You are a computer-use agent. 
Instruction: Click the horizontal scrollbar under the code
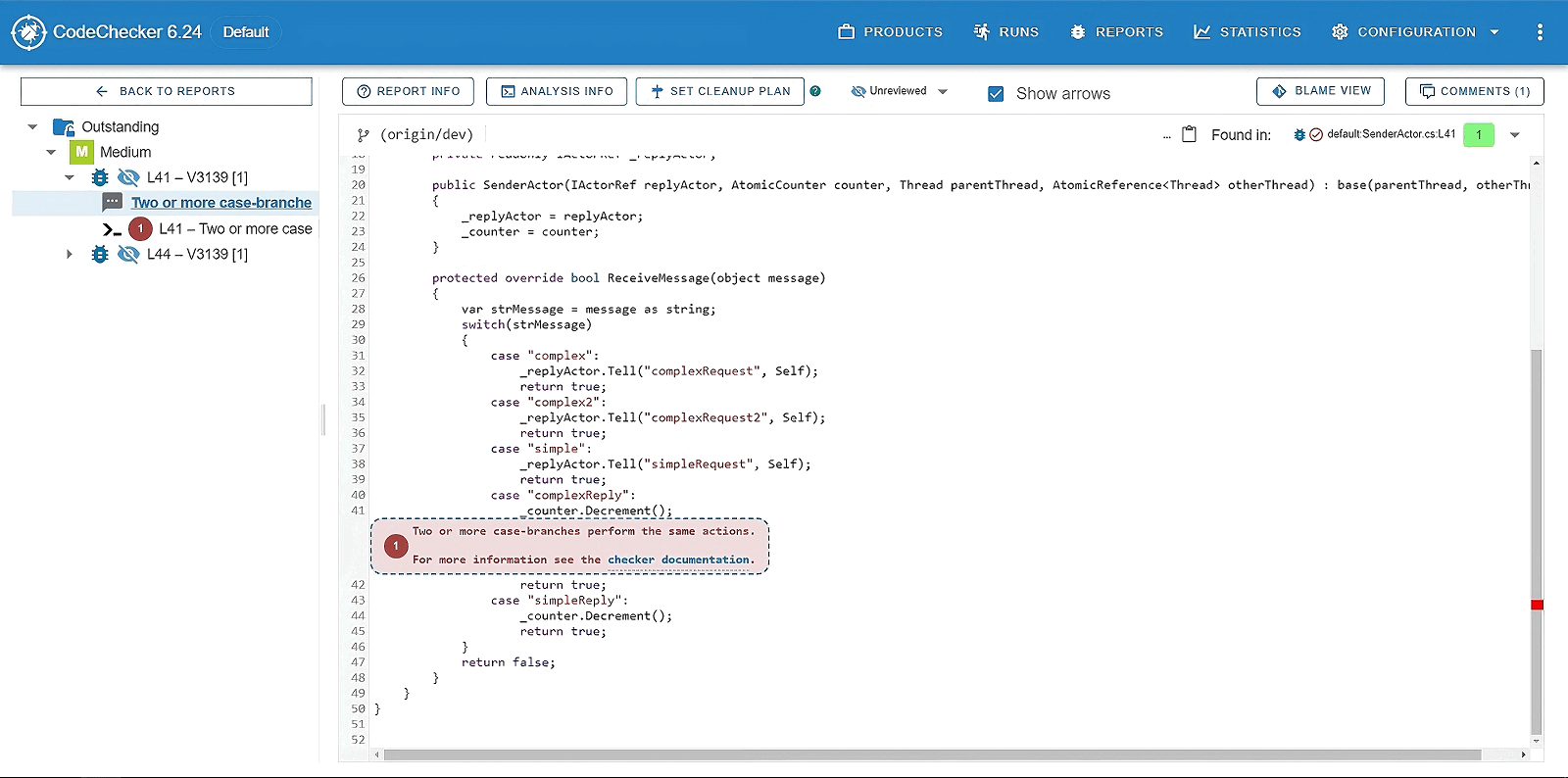click(931, 754)
